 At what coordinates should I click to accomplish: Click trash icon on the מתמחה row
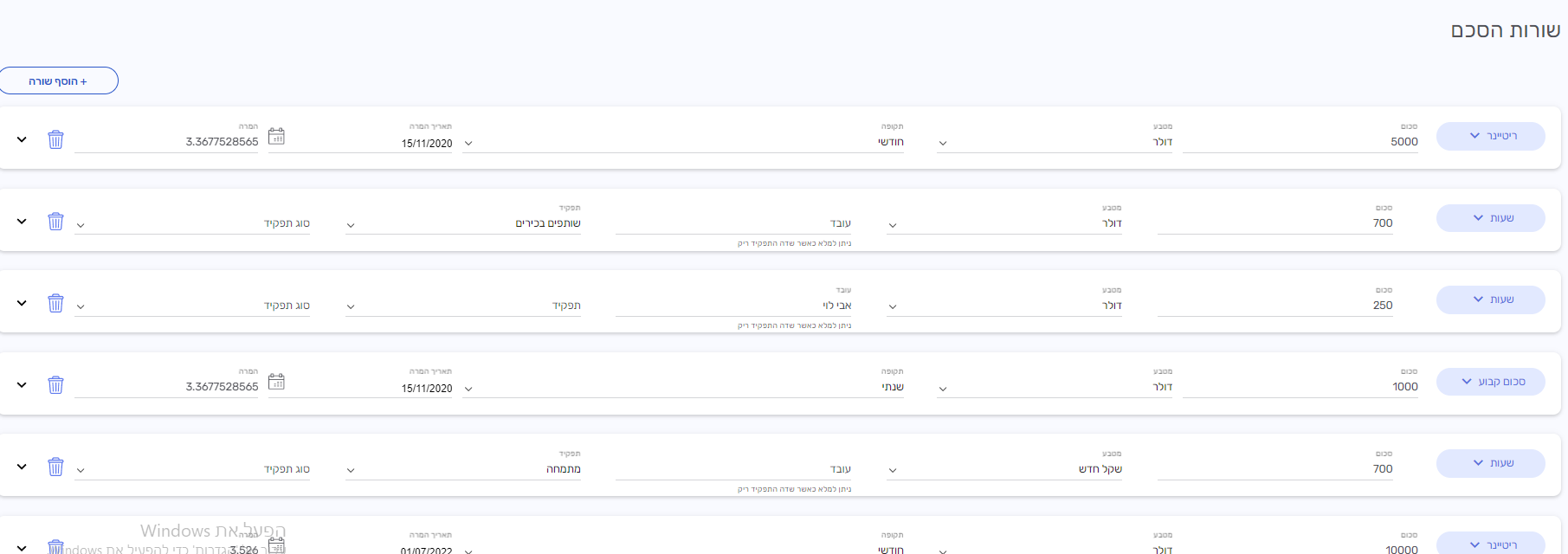click(55, 467)
